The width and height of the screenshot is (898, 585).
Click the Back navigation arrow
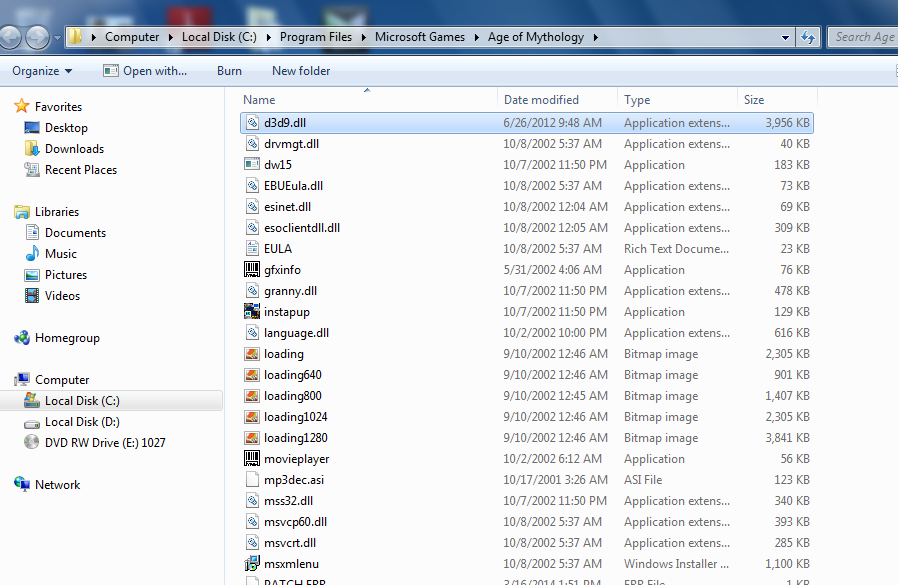click(10, 38)
